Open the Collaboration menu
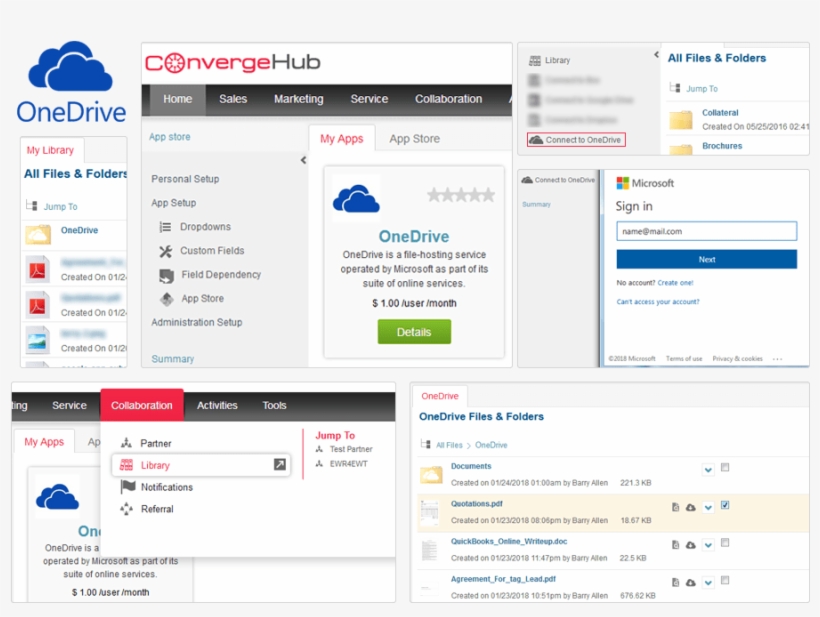This screenshot has width=820, height=617. (x=142, y=405)
